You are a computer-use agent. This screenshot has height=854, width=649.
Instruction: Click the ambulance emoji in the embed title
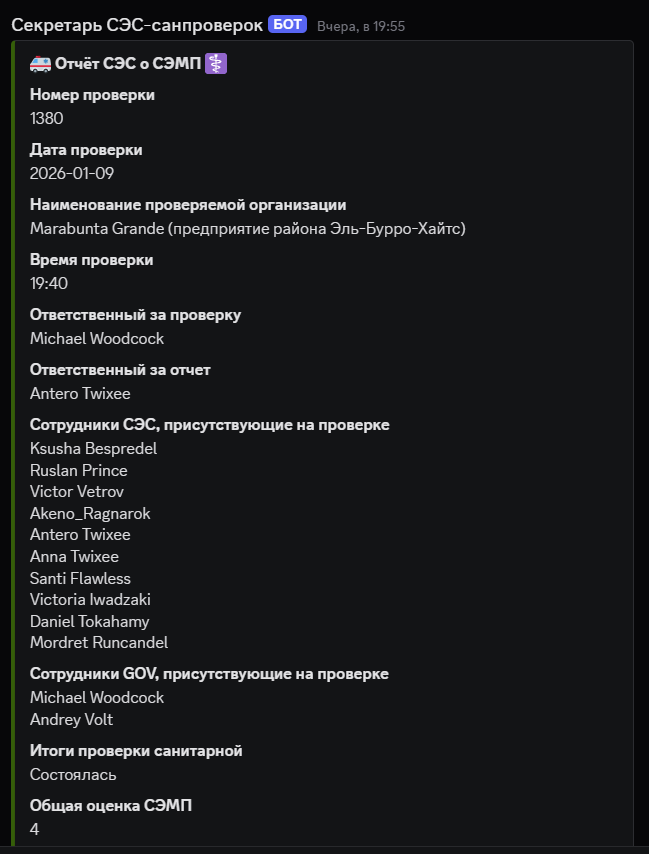click(40, 64)
